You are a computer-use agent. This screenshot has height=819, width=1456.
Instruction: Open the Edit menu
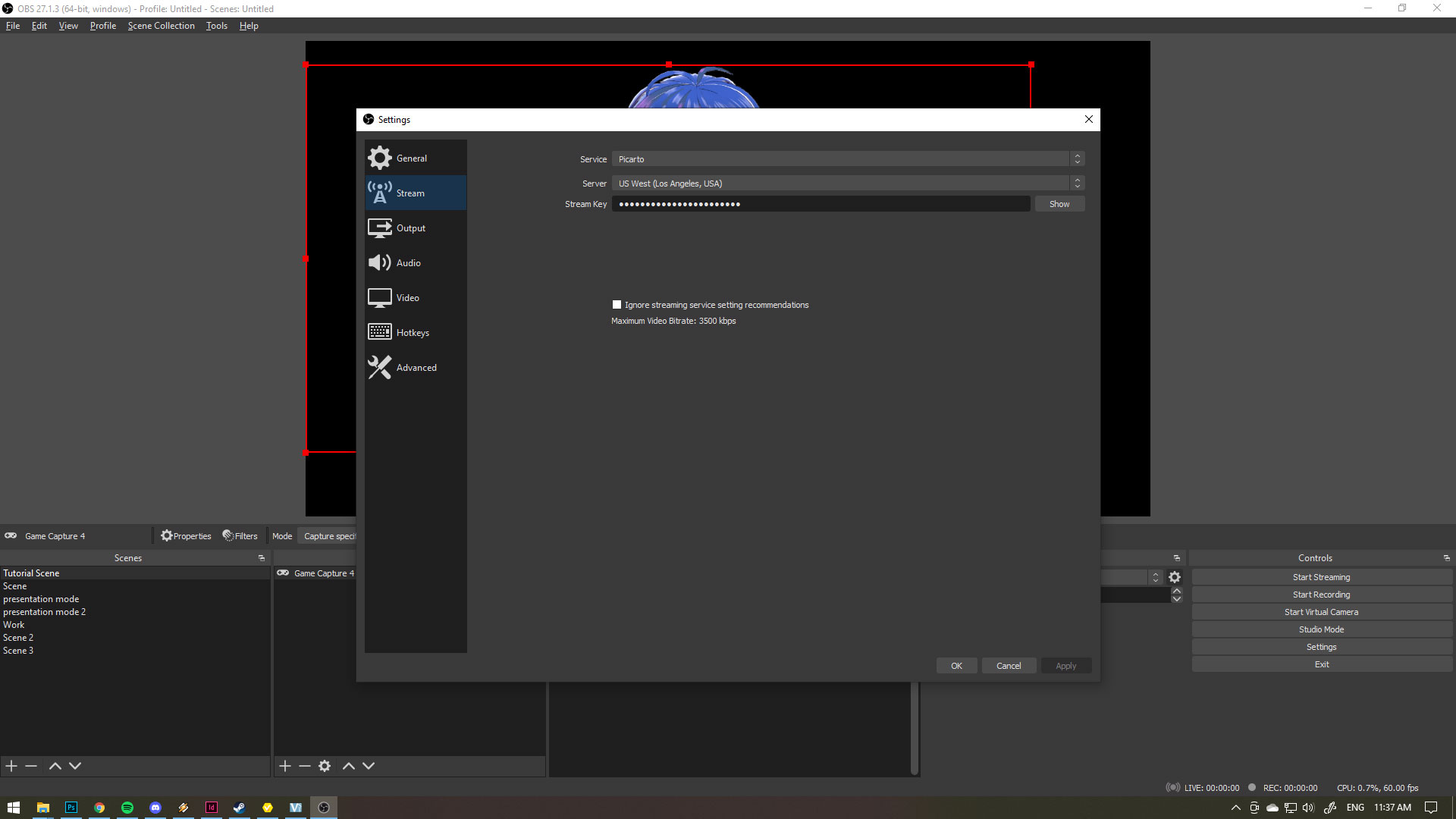click(39, 26)
